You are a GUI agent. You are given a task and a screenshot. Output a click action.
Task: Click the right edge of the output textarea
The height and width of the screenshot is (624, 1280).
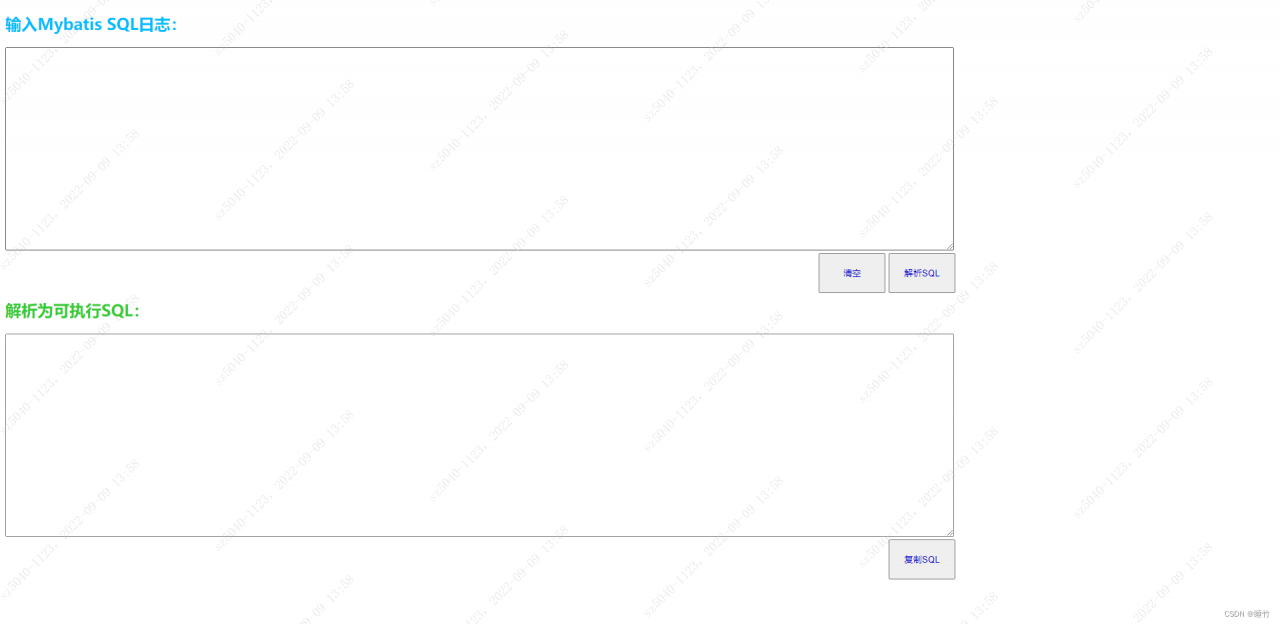[953, 435]
